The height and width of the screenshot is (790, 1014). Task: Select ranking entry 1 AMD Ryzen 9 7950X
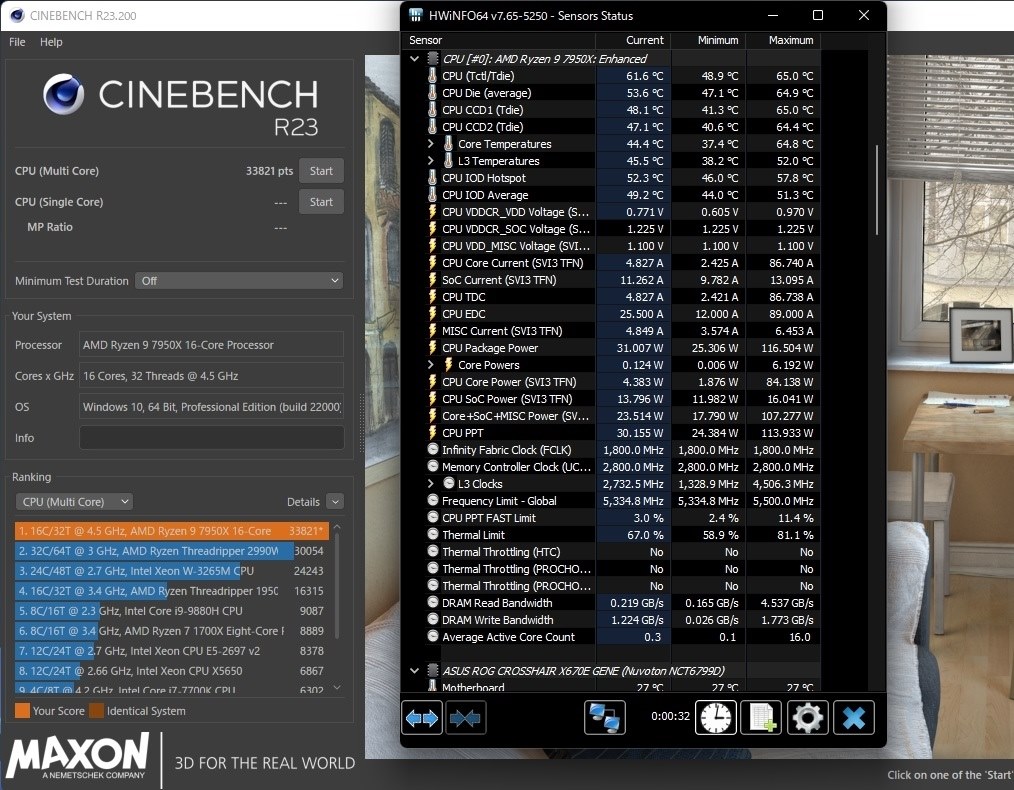pyautogui.click(x=171, y=531)
